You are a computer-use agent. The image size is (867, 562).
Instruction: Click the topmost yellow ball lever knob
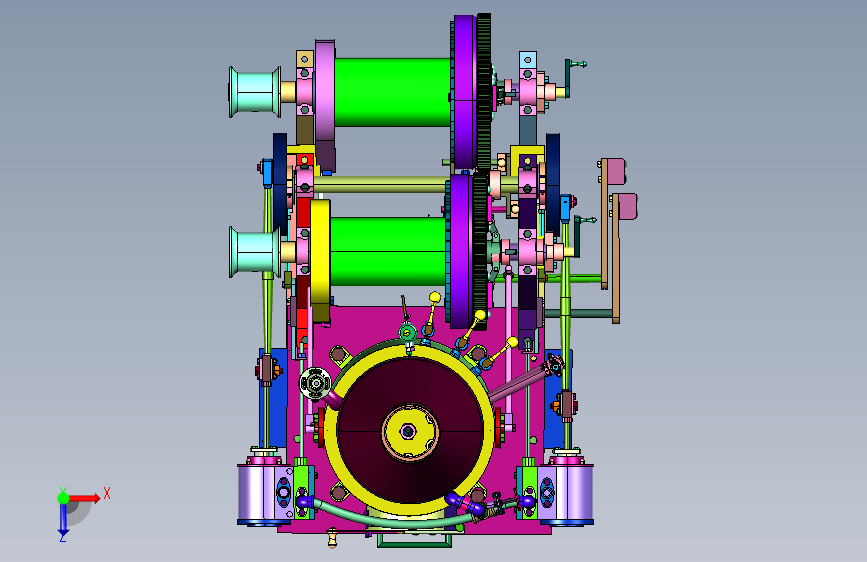435,297
